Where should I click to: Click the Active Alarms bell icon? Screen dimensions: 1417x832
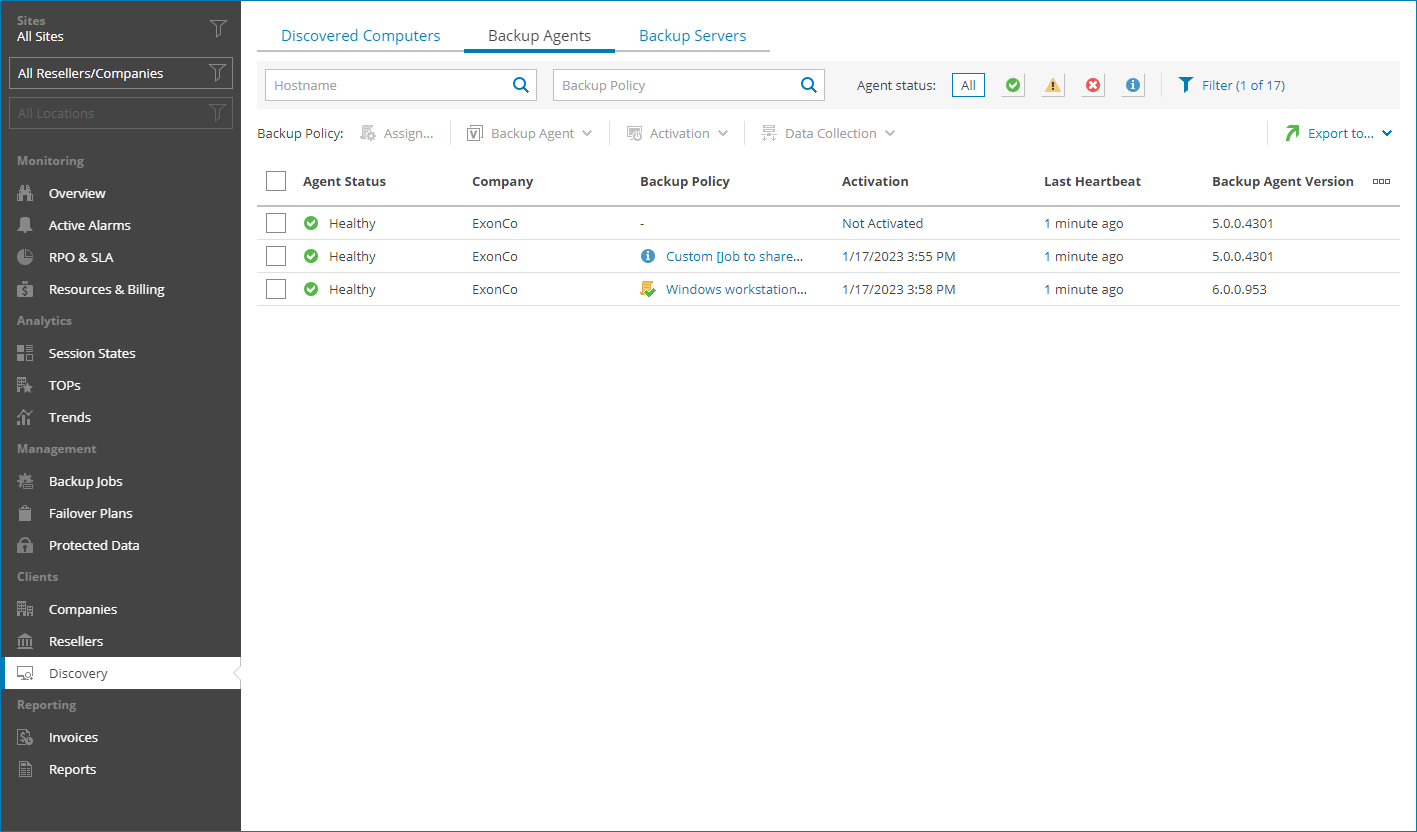(26, 225)
